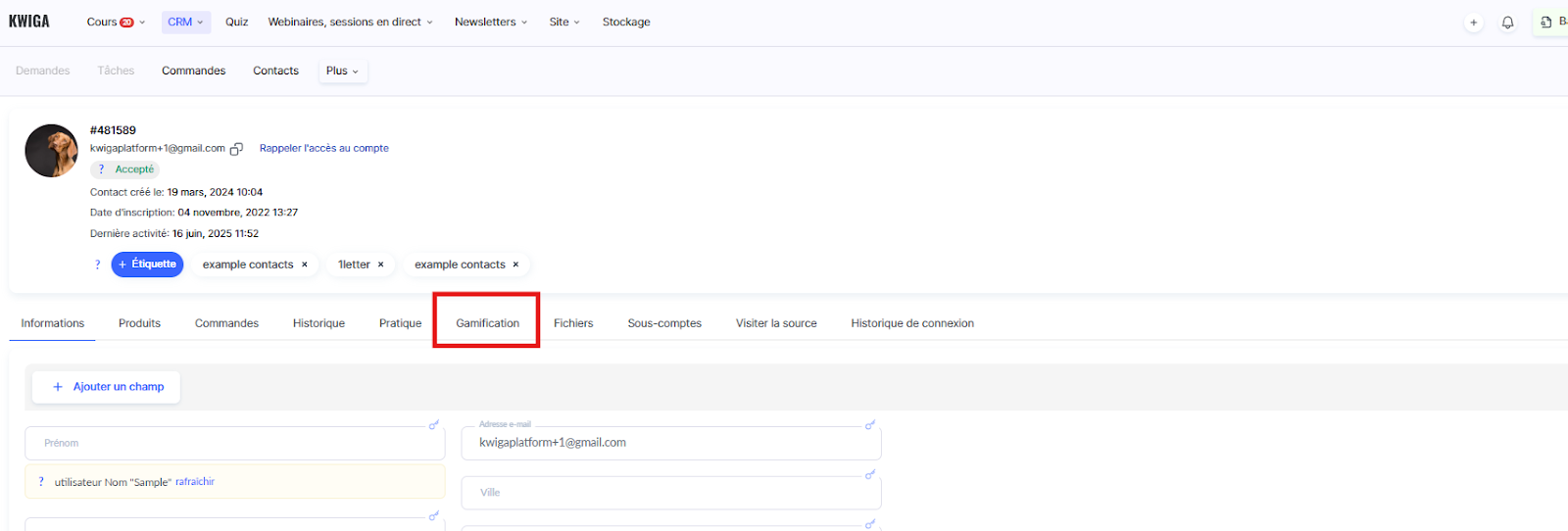Click the KWIGA logo
The height and width of the screenshot is (531, 1568).
pos(29,22)
